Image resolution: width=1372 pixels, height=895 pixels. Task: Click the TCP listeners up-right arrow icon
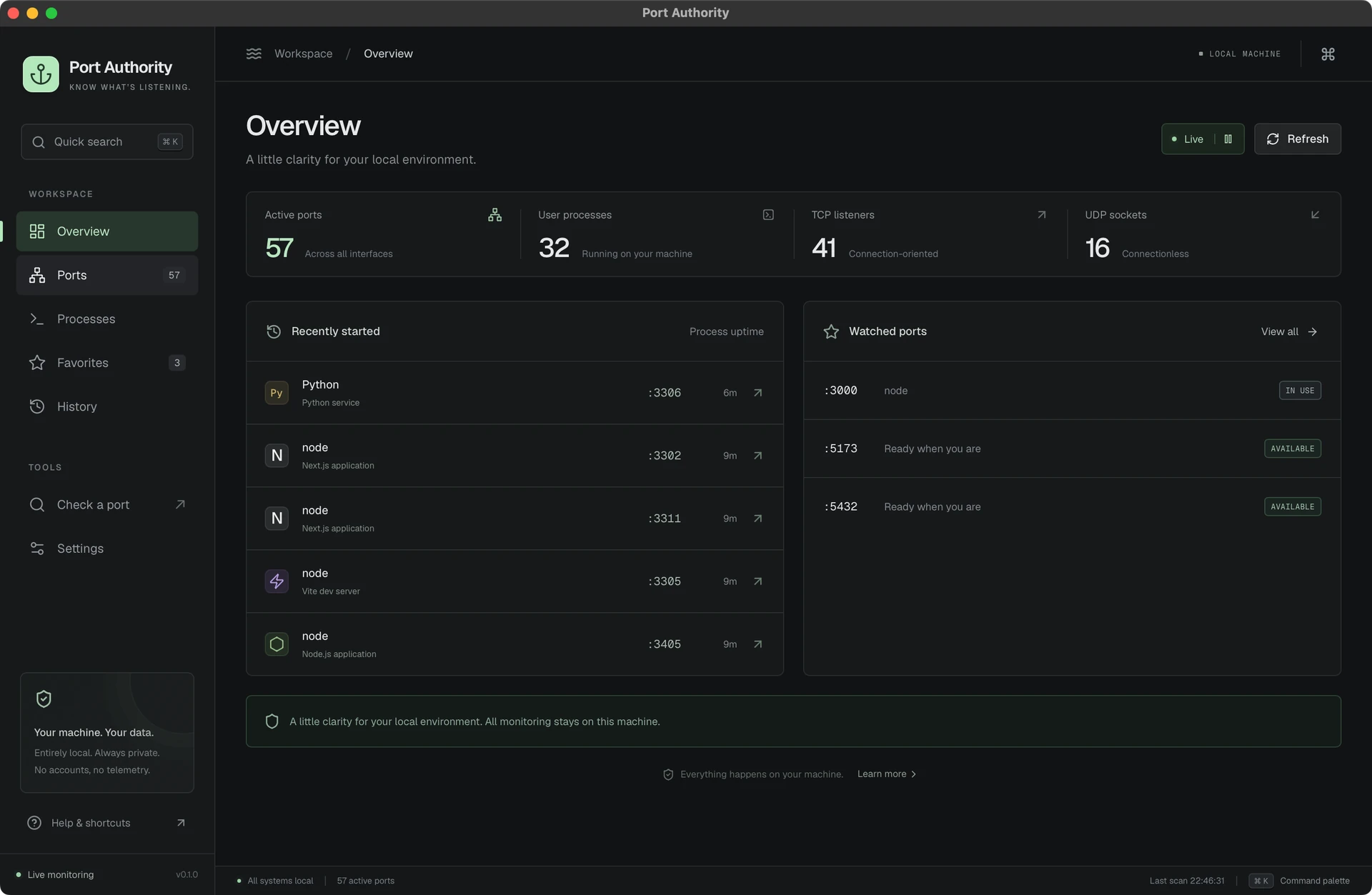(x=1041, y=215)
